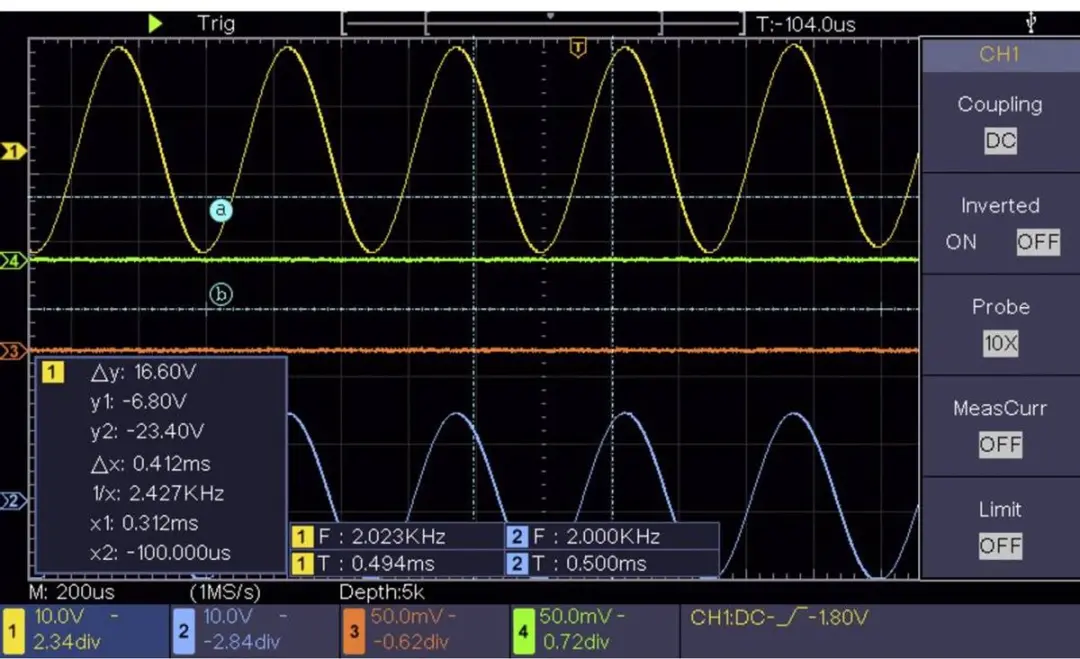The width and height of the screenshot is (1080, 659).
Task: Click channel 4 offset 0.72div readout
Action: [x=576, y=642]
